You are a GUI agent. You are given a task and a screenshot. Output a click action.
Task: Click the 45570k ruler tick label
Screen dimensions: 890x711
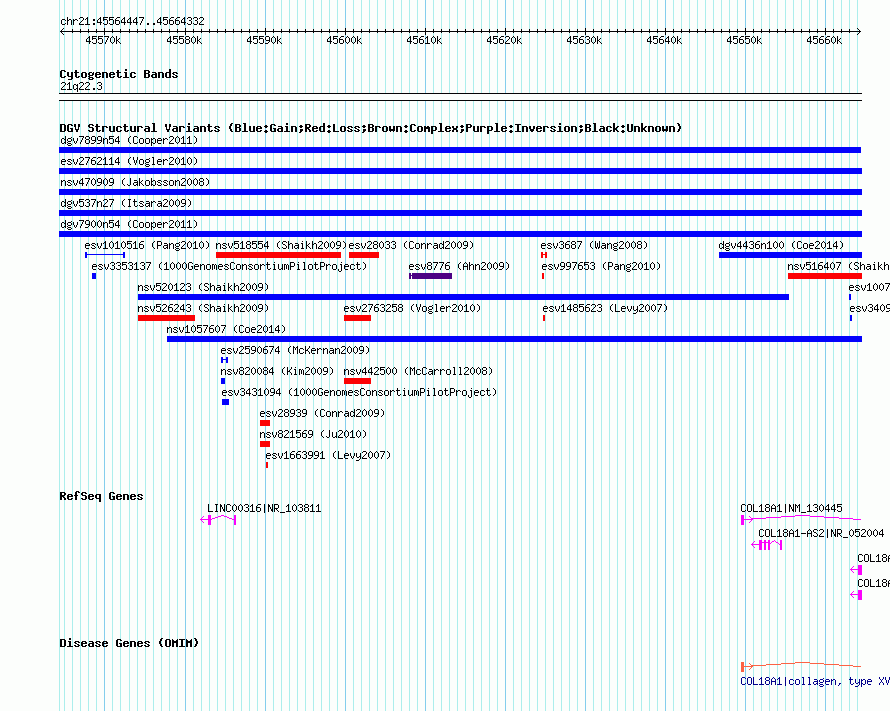pos(103,40)
